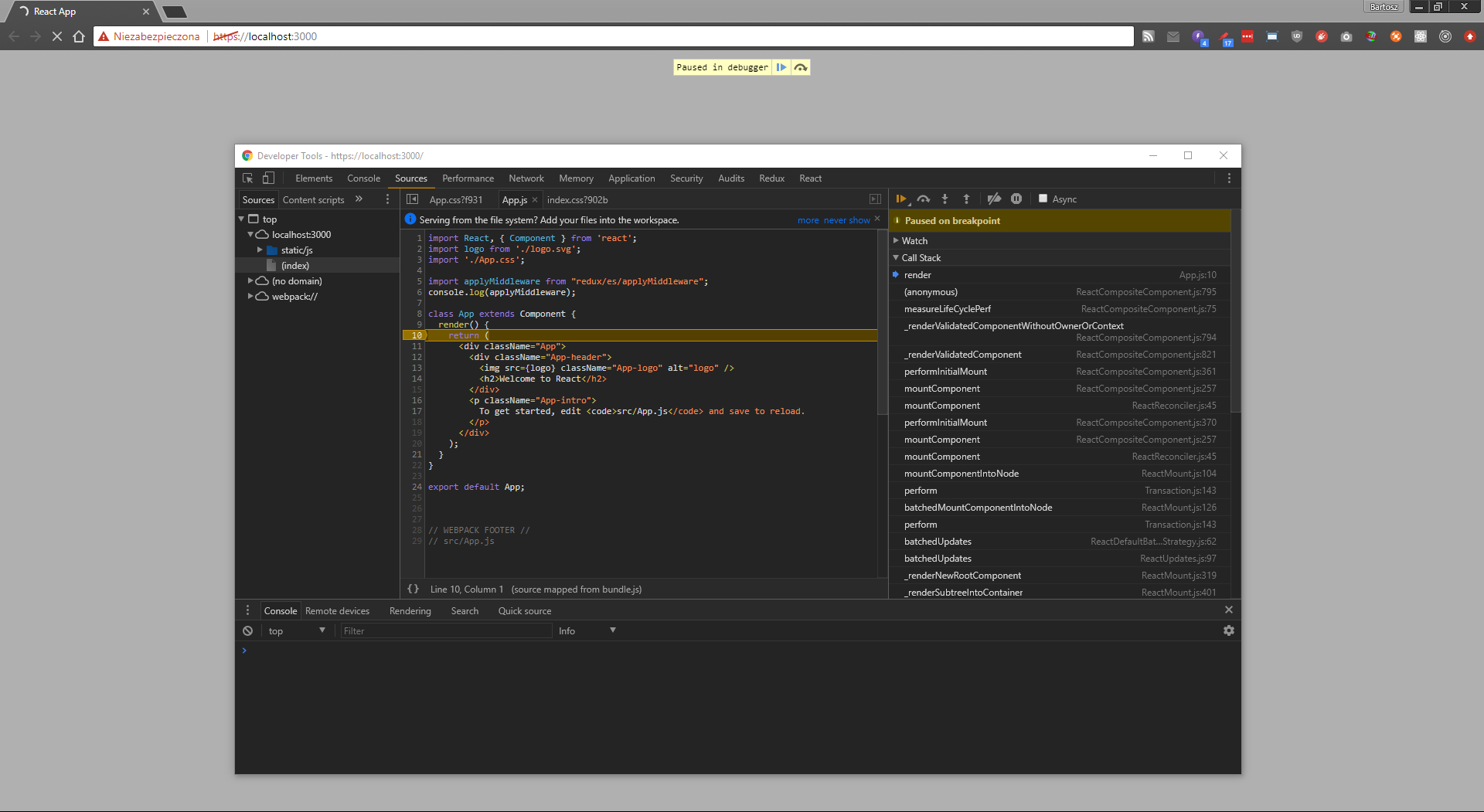The height and width of the screenshot is (812, 1484).
Task: Step out of the current function
Action: click(966, 199)
